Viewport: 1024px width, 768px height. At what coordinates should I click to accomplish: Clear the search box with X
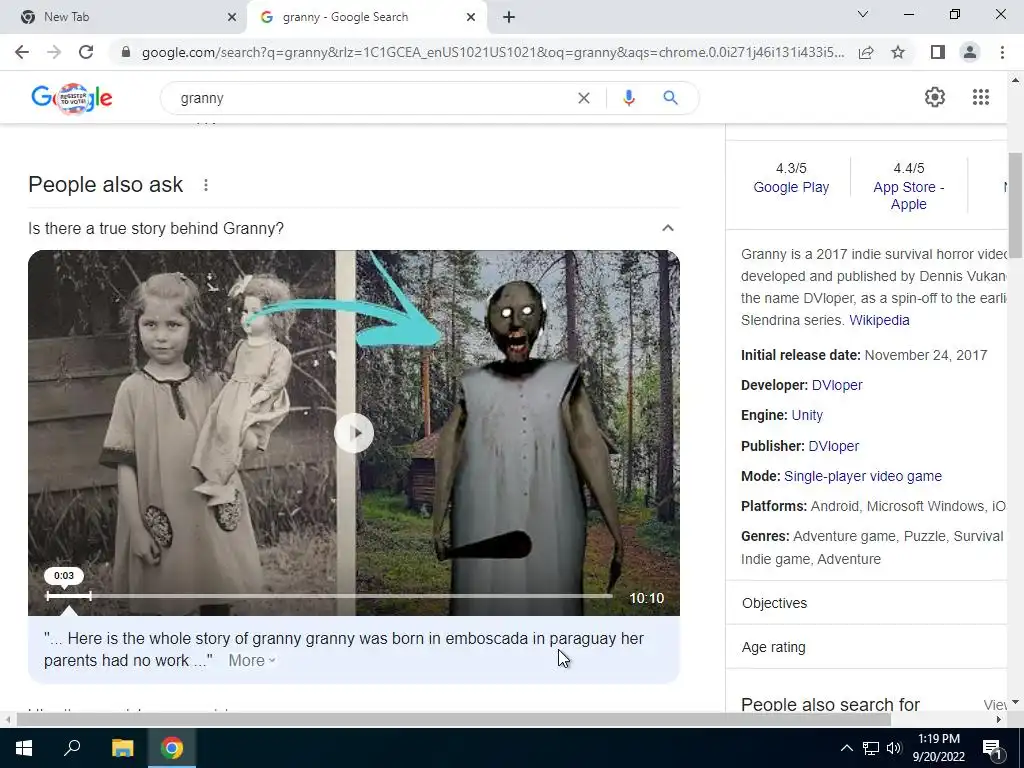pyautogui.click(x=584, y=98)
